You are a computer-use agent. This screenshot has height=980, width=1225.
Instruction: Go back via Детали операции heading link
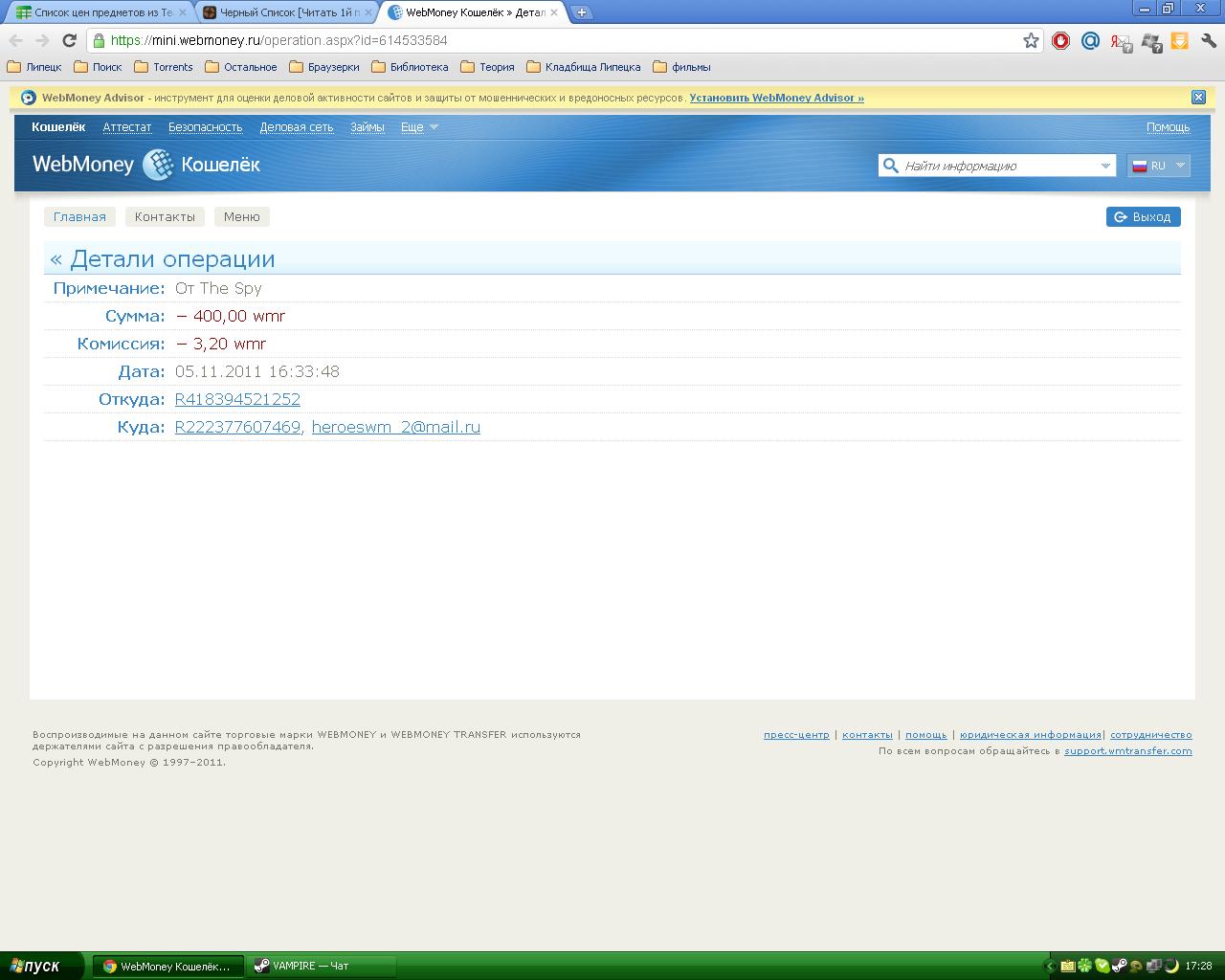tap(163, 259)
